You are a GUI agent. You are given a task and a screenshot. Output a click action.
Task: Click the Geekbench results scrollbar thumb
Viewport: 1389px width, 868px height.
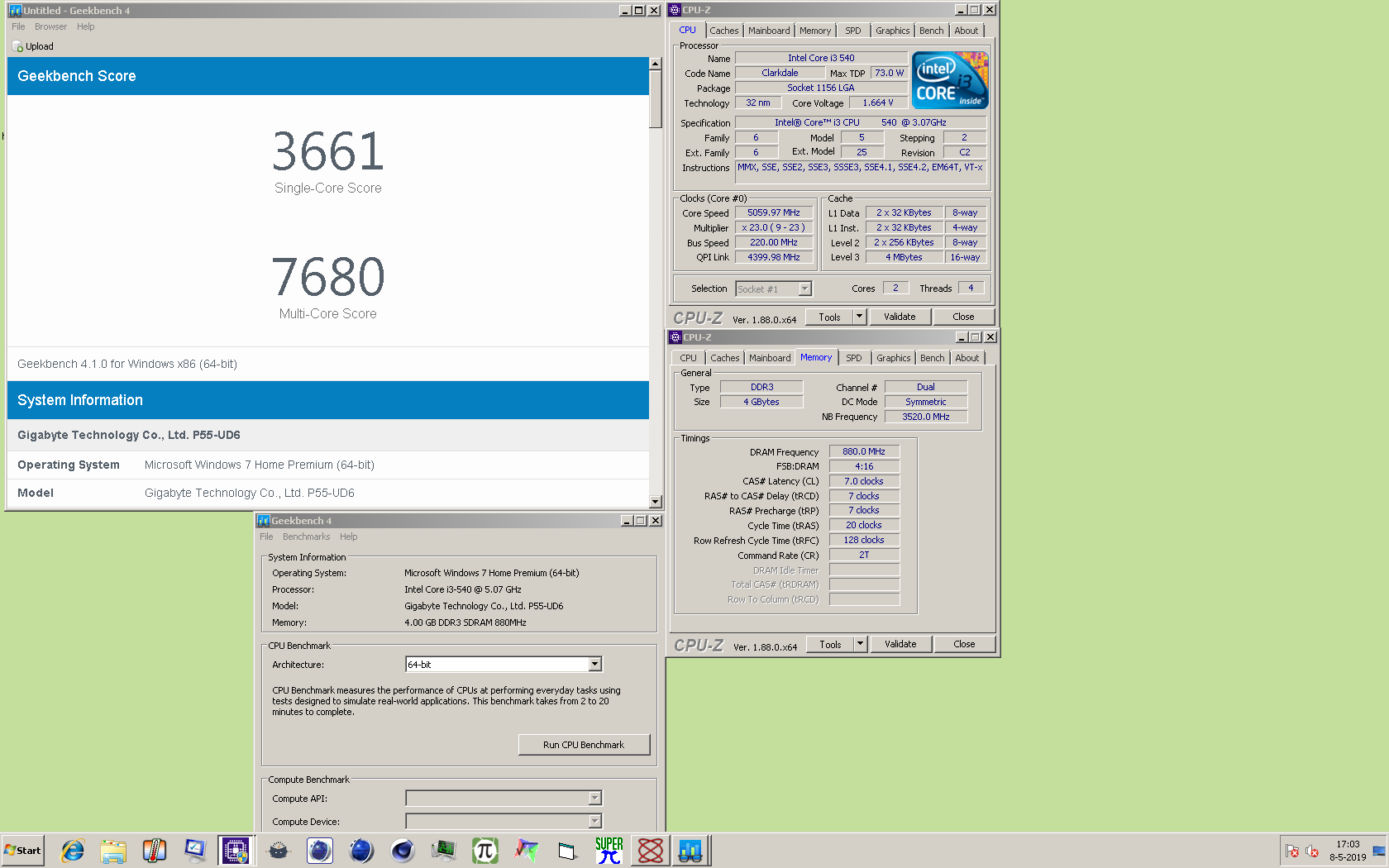tap(656, 99)
